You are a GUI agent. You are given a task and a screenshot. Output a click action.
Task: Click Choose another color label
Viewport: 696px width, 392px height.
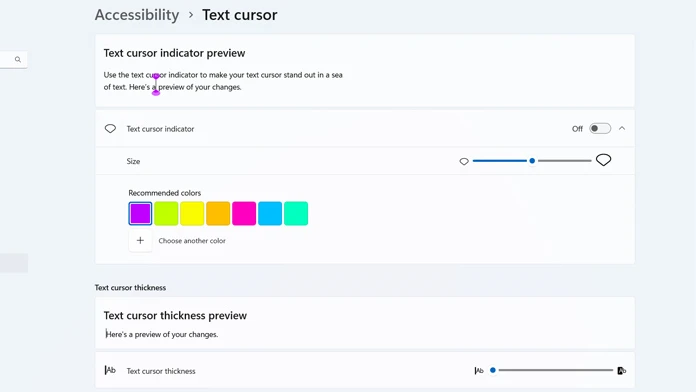click(x=192, y=241)
